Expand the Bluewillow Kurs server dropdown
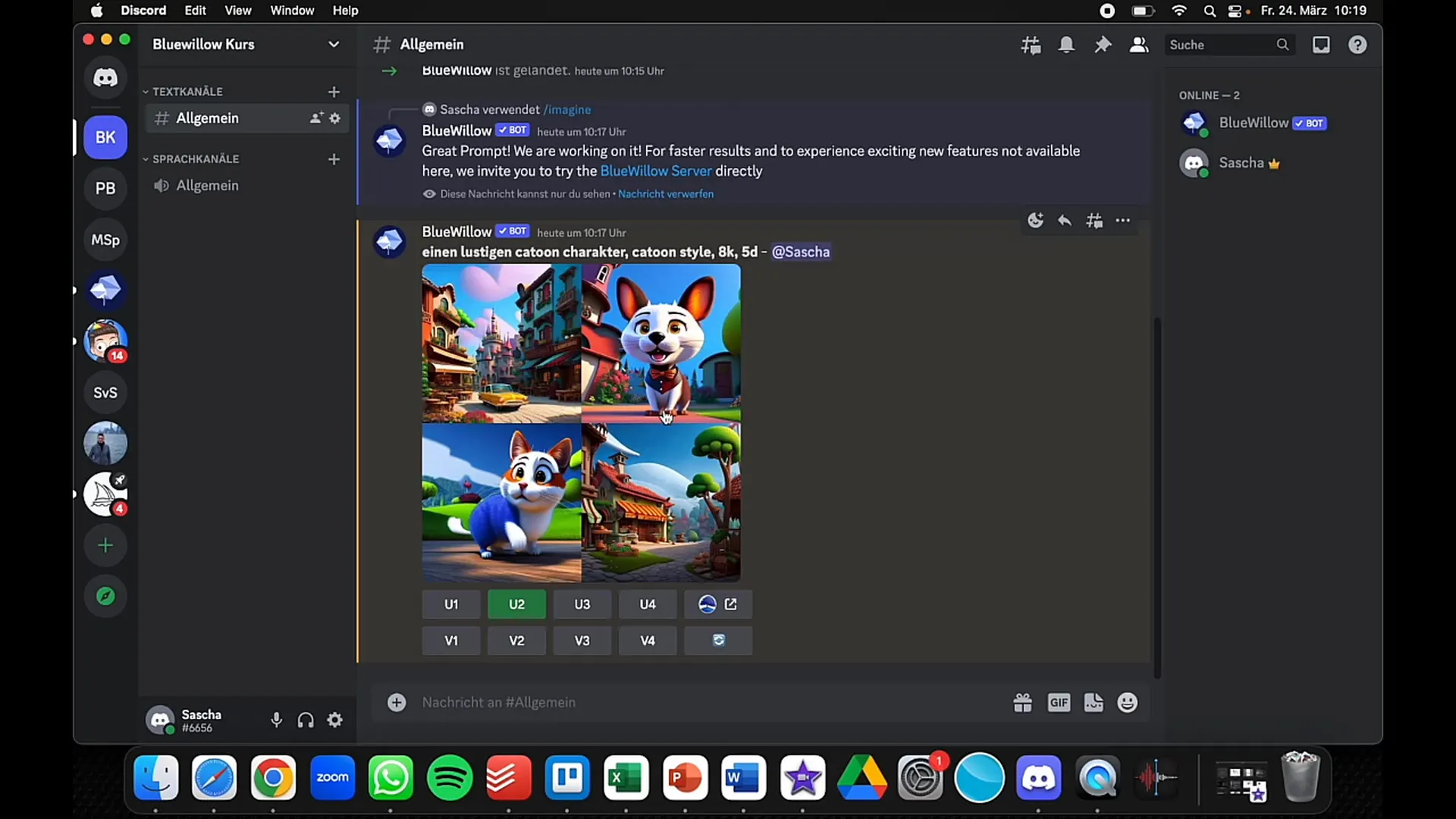The height and width of the screenshot is (819, 1456). (x=333, y=44)
